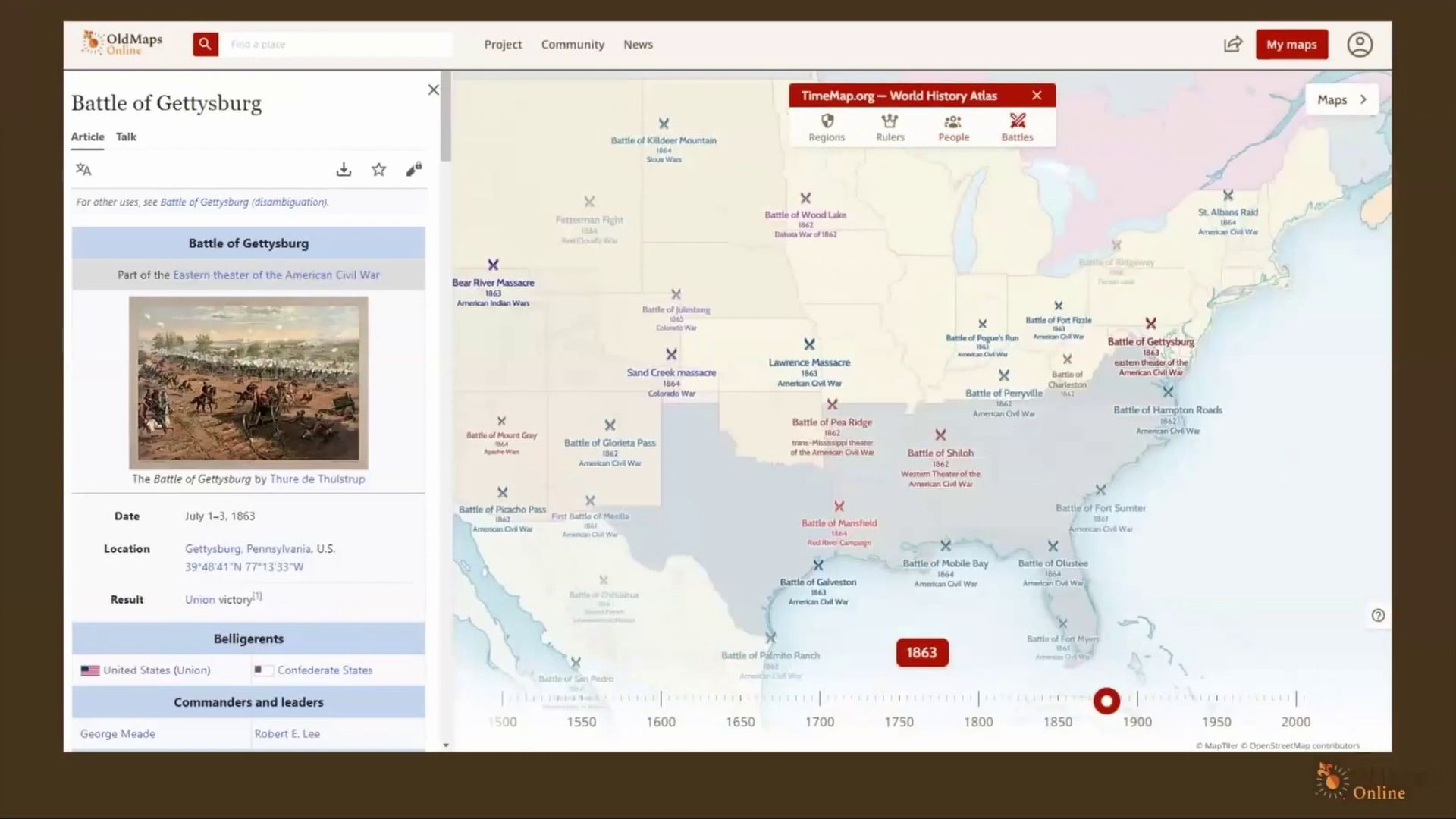Click the Battle of Perryville marker
1456x819 pixels.
coord(1003,375)
